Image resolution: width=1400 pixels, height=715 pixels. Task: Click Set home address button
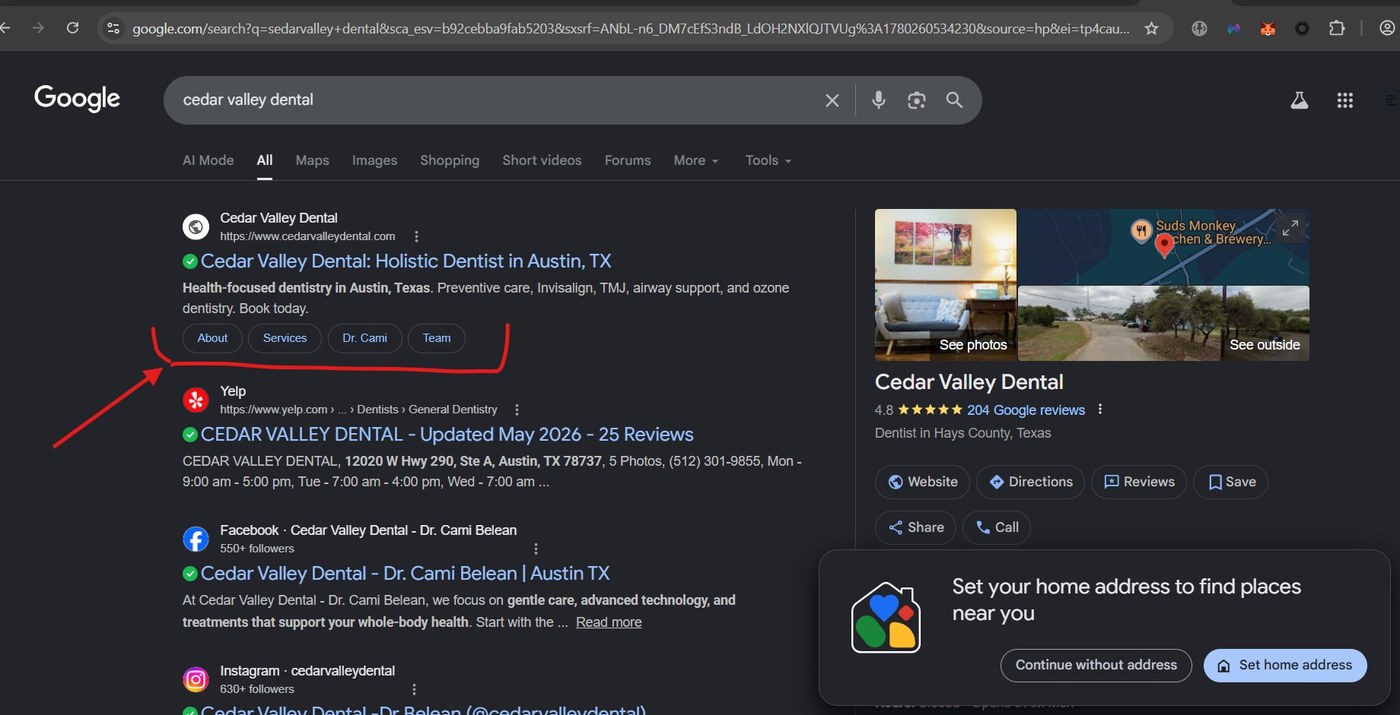click(x=1285, y=665)
